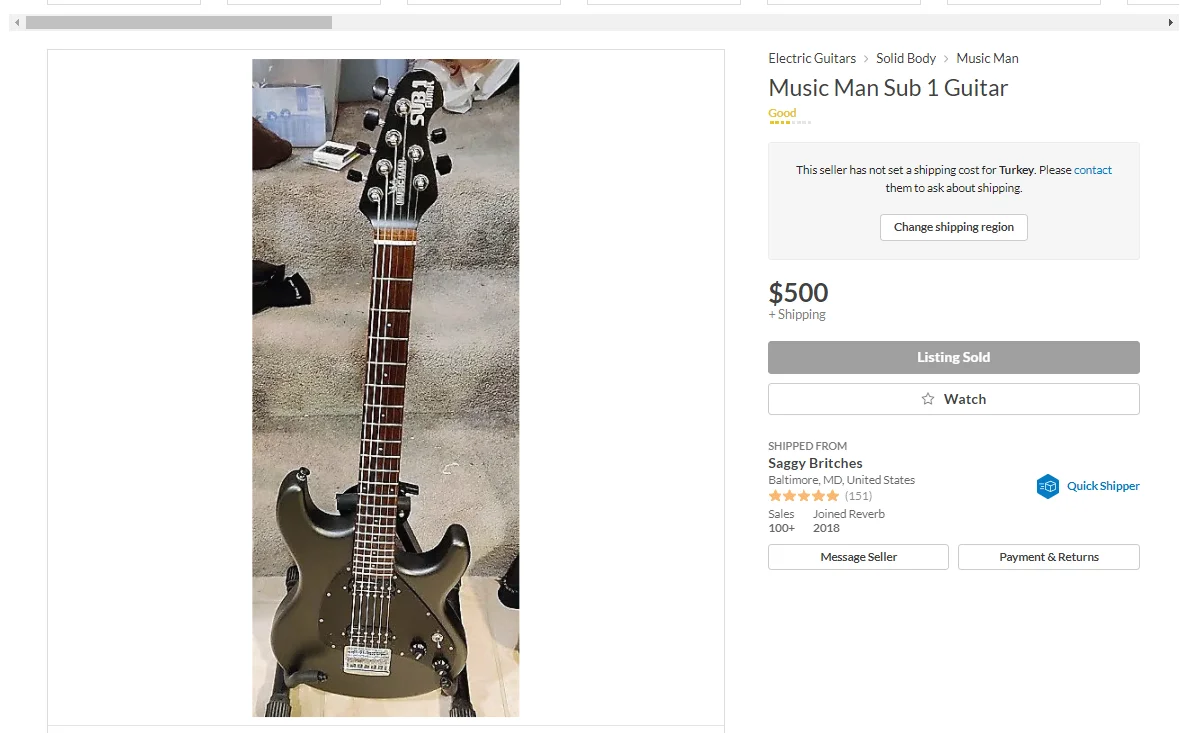Image resolution: width=1199 pixels, height=733 pixels.
Task: Click the Quick Shipper text label
Action: [1103, 486]
